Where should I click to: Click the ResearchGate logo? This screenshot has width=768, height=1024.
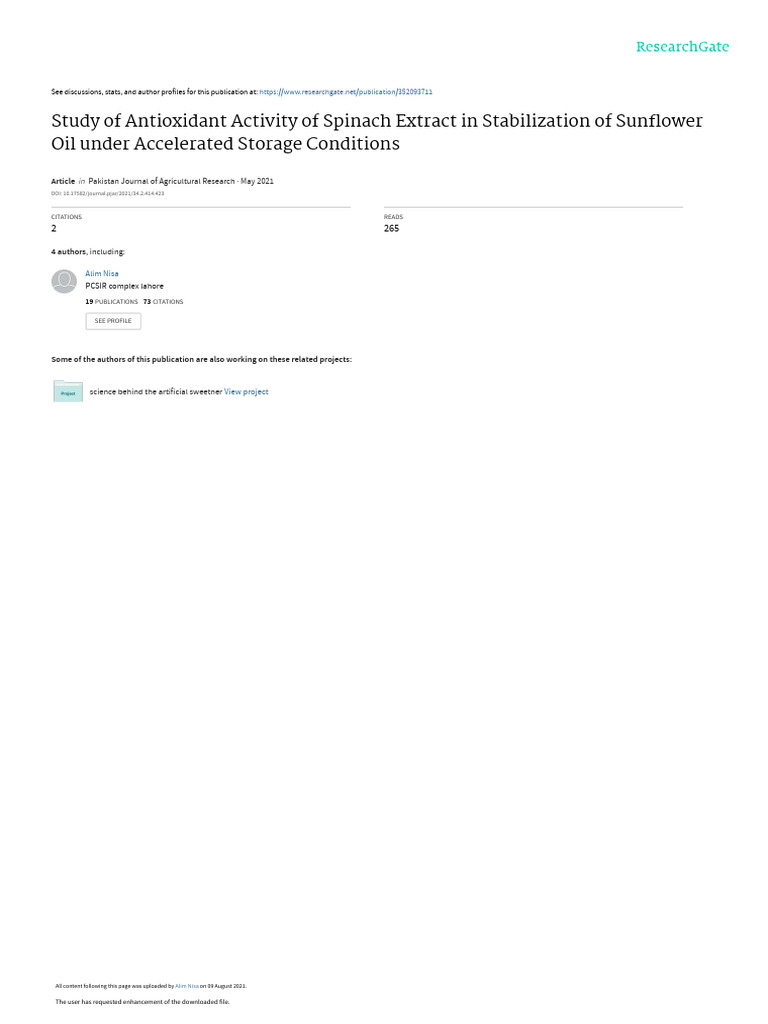point(682,47)
